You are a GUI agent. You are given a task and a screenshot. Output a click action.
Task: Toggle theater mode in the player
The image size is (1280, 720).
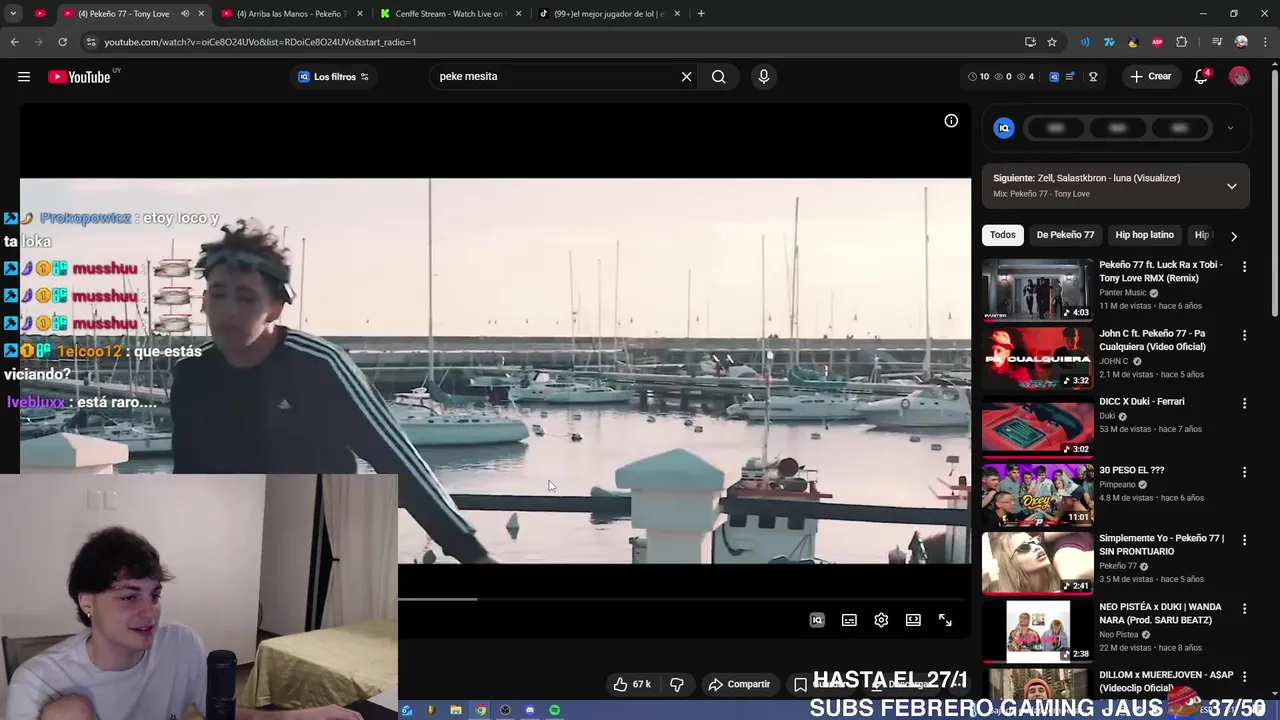pos(913,620)
